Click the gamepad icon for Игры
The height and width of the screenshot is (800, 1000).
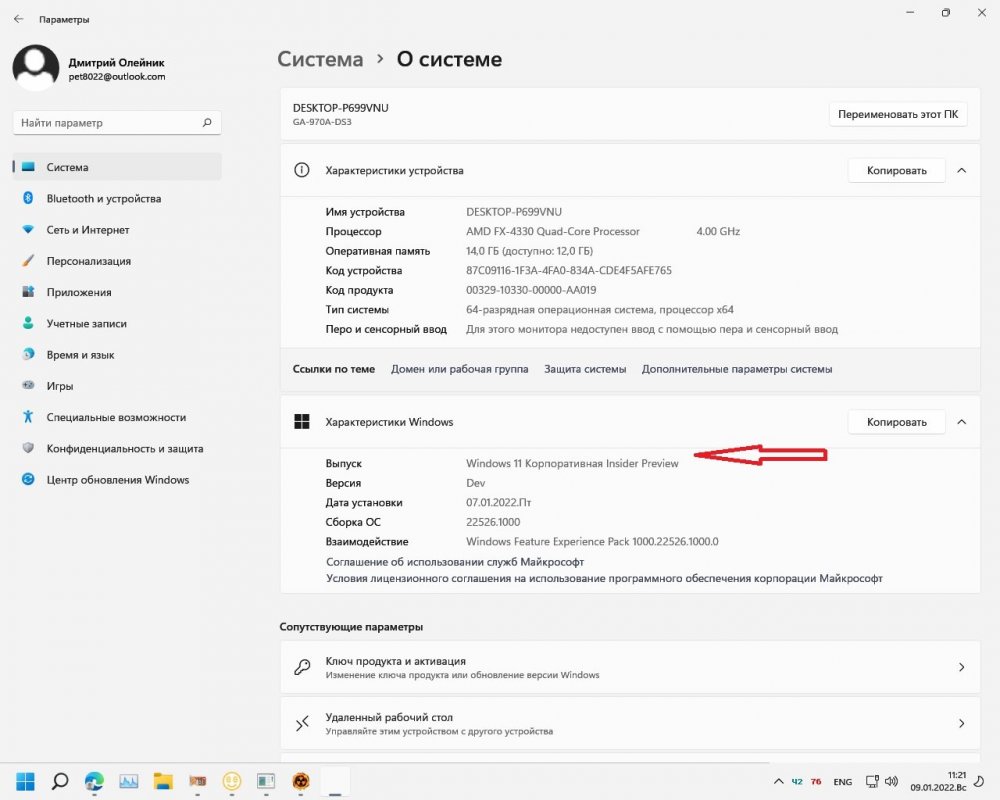28,385
